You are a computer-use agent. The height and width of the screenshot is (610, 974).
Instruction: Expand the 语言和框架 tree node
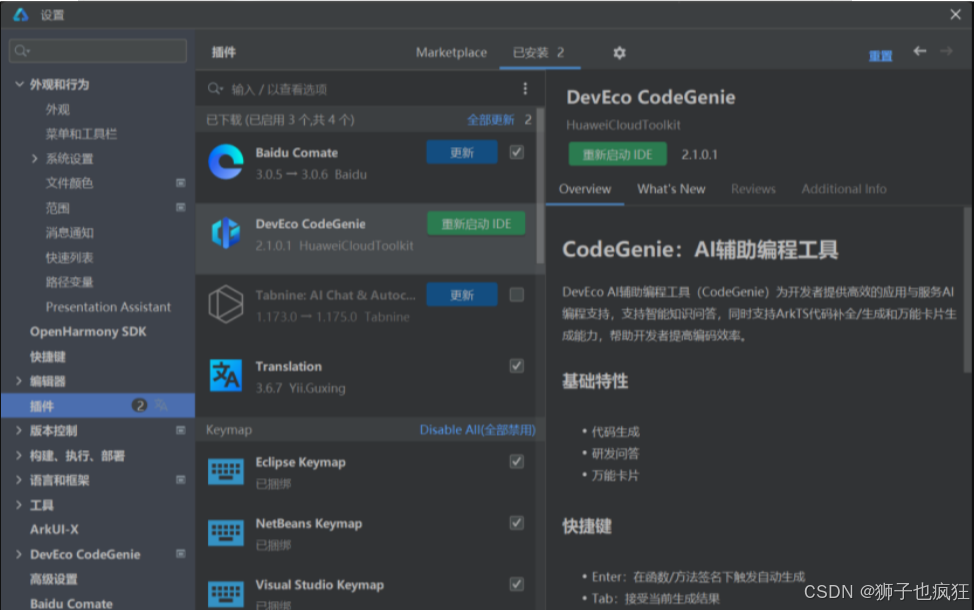[19, 480]
